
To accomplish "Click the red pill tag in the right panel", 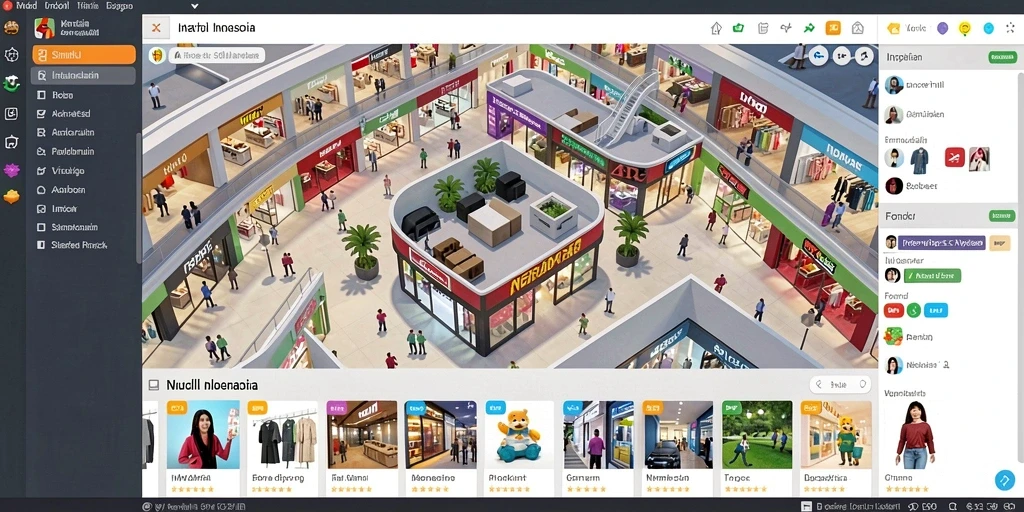I will pyautogui.click(x=893, y=310).
